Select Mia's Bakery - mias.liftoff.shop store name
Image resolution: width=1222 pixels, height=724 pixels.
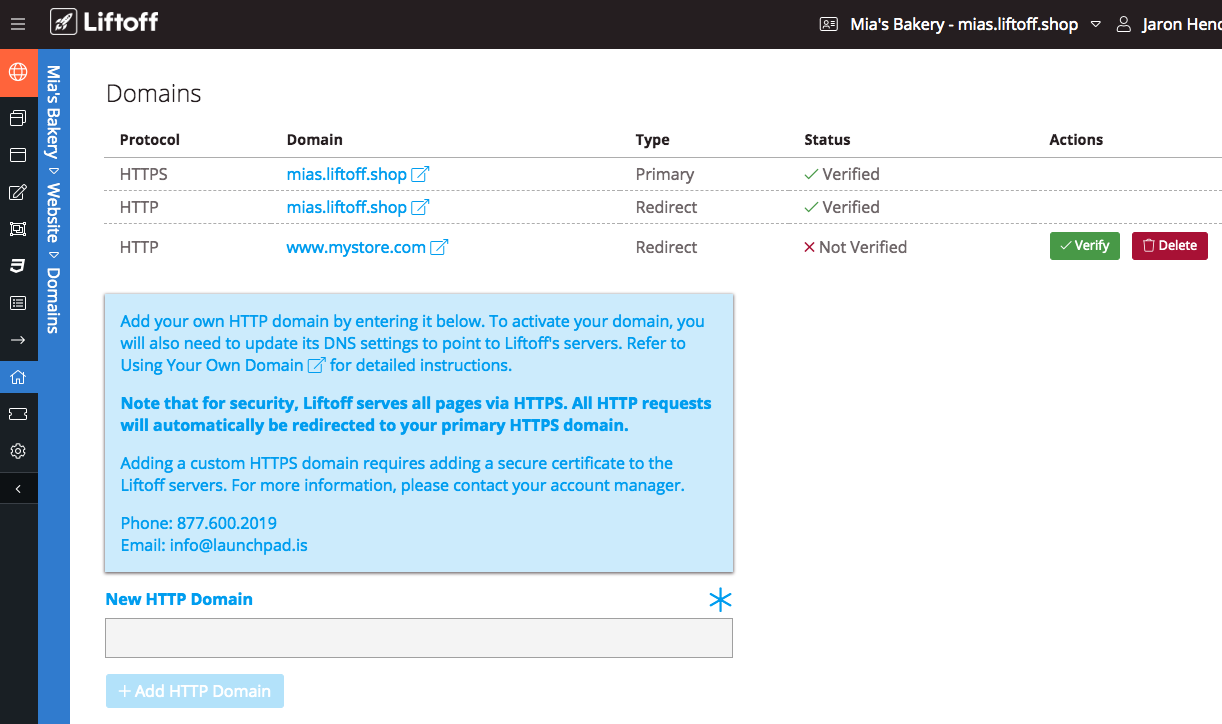pyautogui.click(x=964, y=24)
